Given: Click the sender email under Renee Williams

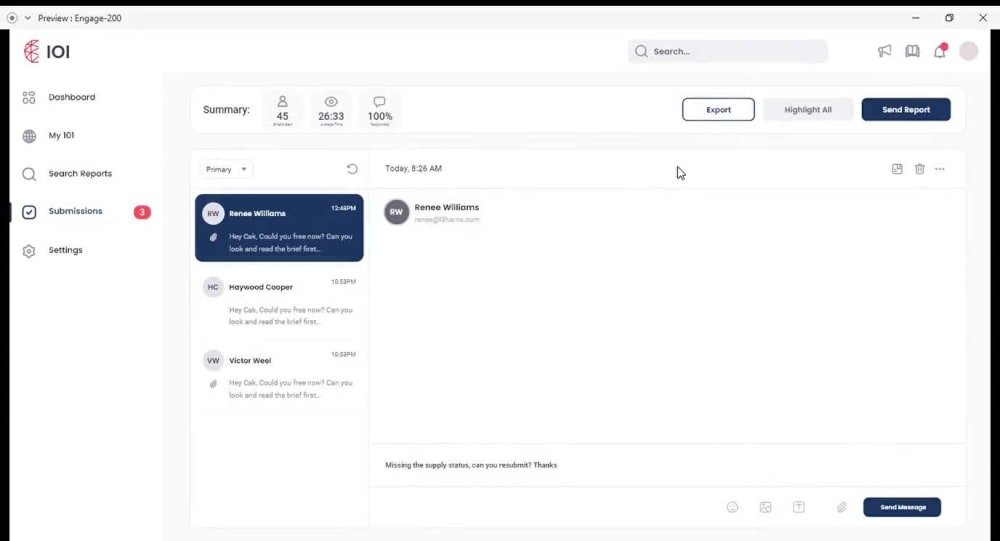Looking at the screenshot, I should [446, 219].
